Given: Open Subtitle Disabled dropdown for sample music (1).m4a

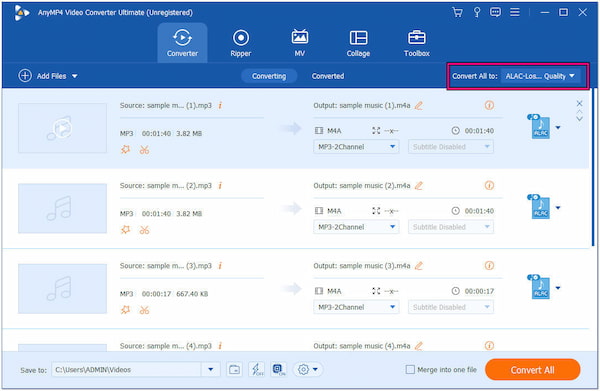Looking at the screenshot, I should click(x=451, y=147).
